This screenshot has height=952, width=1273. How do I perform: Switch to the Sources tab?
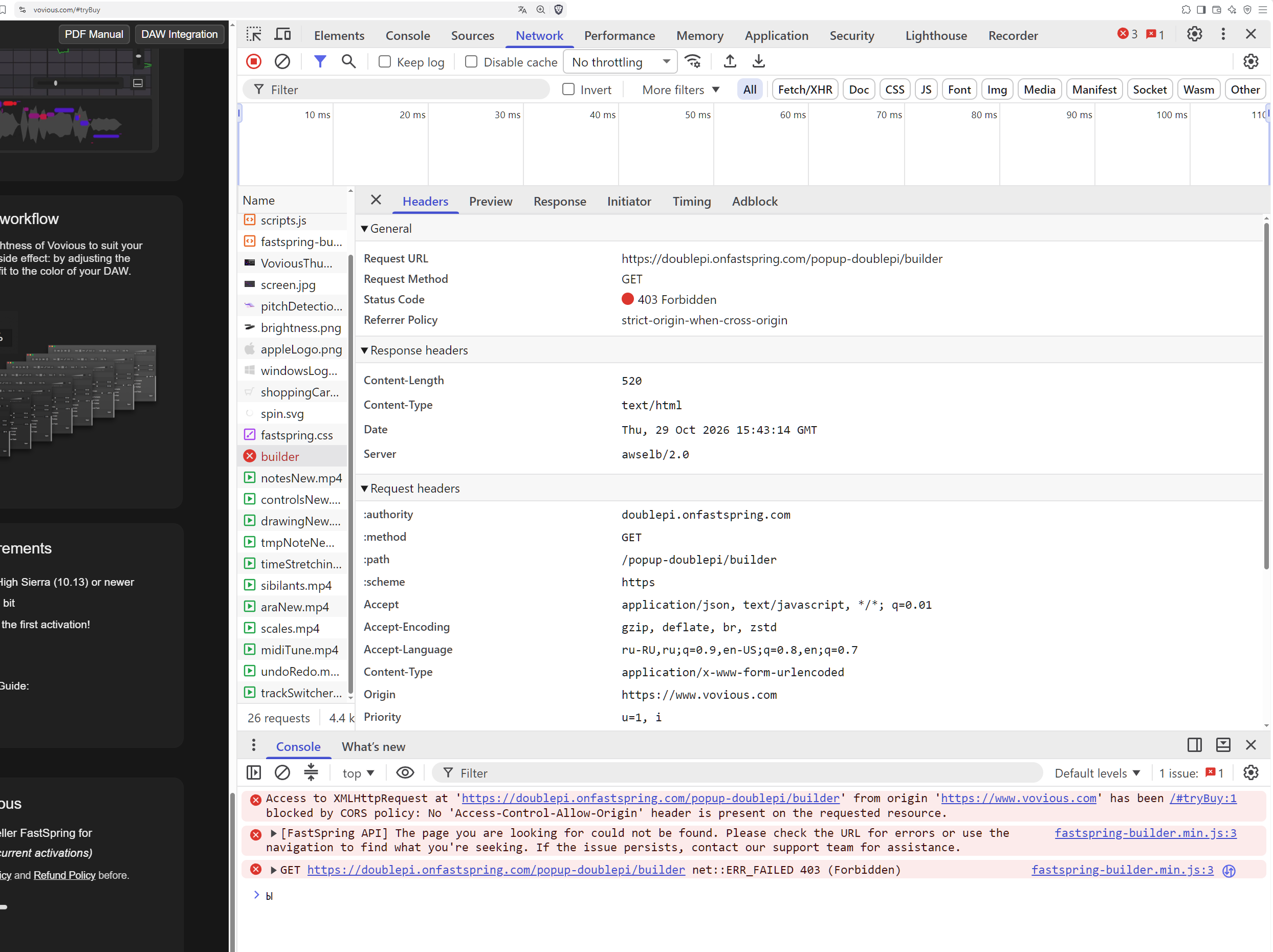[472, 35]
